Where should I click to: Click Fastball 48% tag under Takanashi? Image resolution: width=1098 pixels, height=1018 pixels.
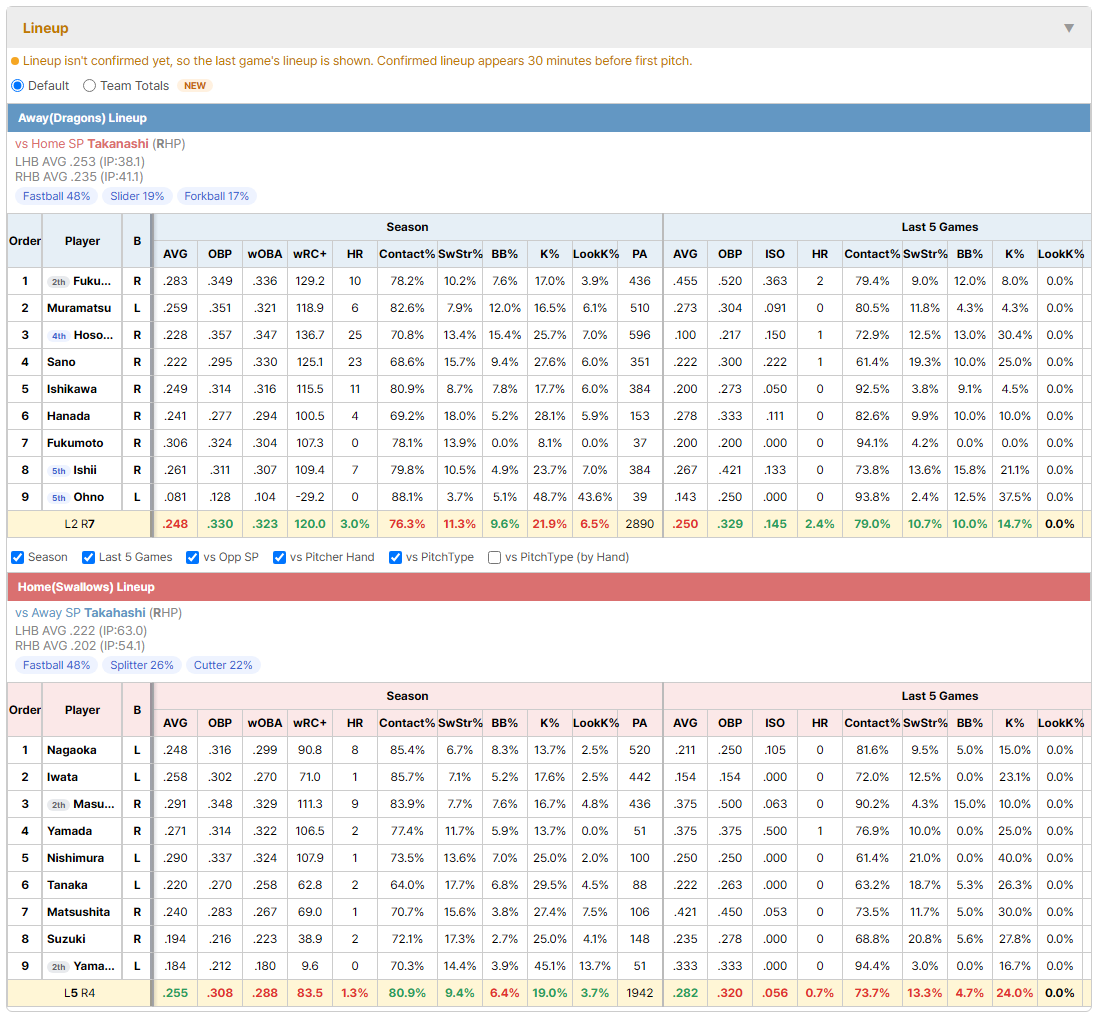(57, 196)
